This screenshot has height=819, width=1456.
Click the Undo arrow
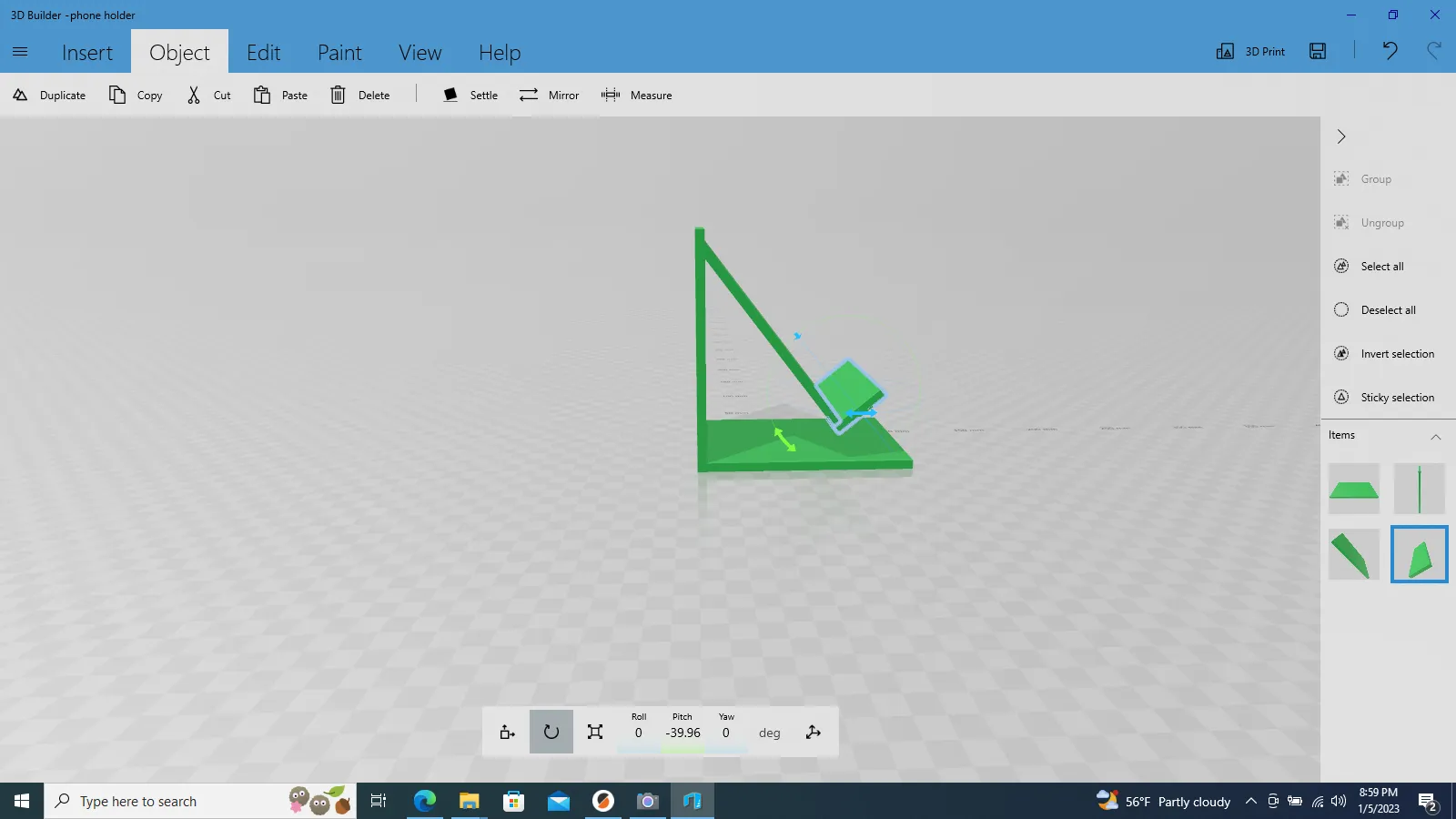click(1390, 51)
